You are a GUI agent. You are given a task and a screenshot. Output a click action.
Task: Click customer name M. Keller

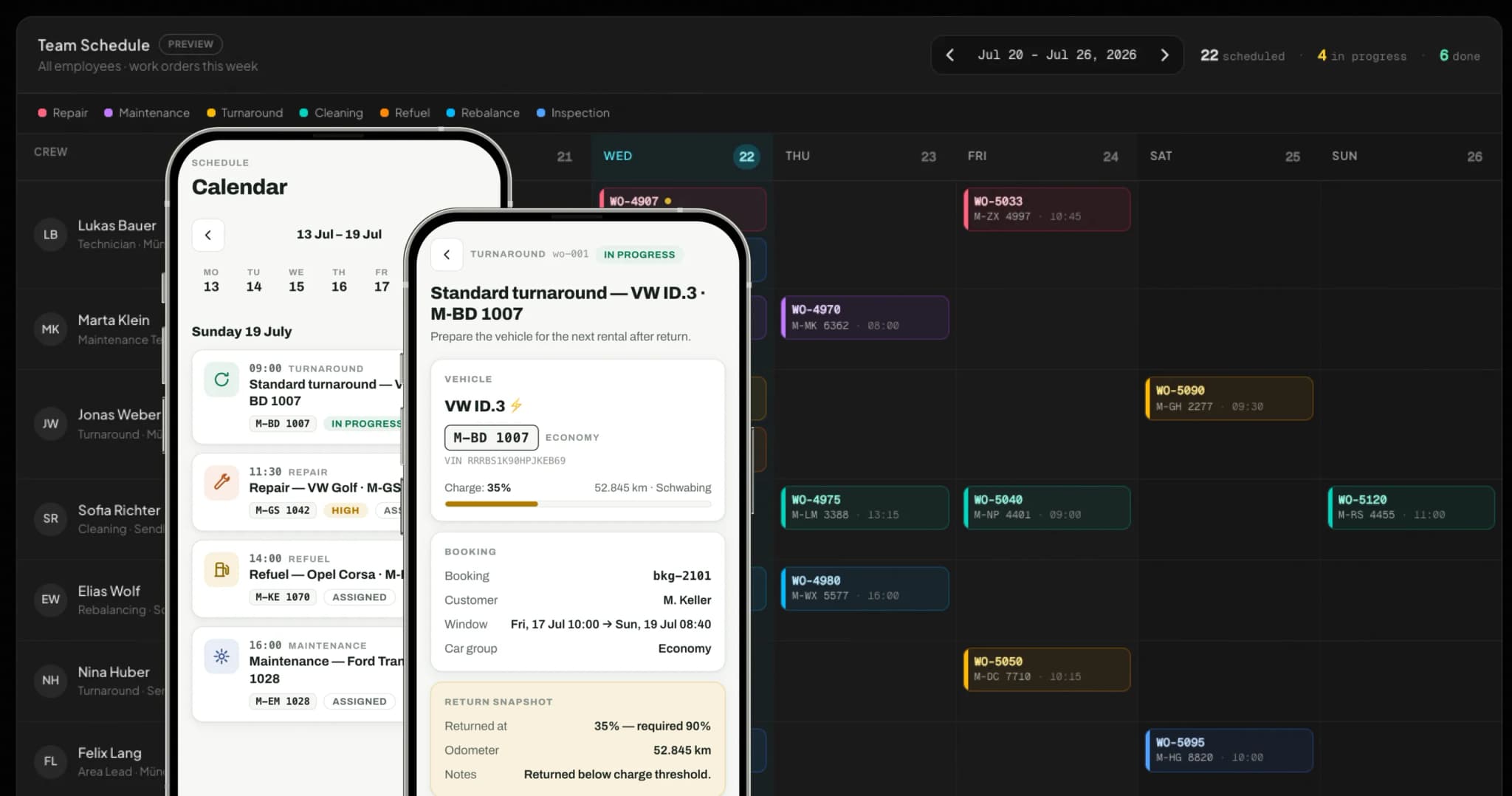tap(687, 600)
